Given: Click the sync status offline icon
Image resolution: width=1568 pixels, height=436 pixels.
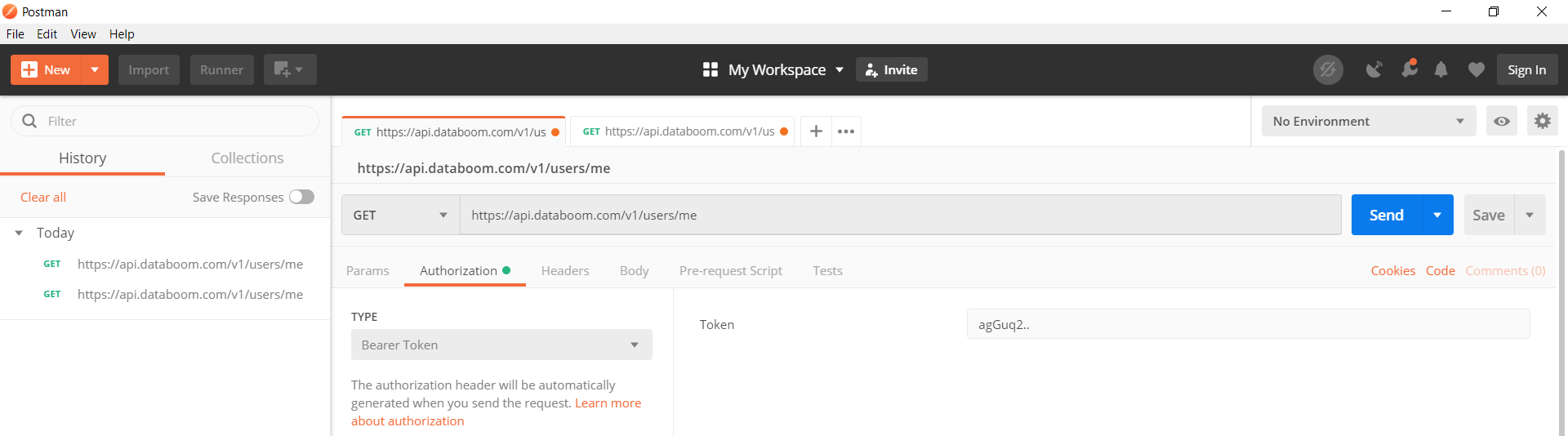Looking at the screenshot, I should point(1328,70).
